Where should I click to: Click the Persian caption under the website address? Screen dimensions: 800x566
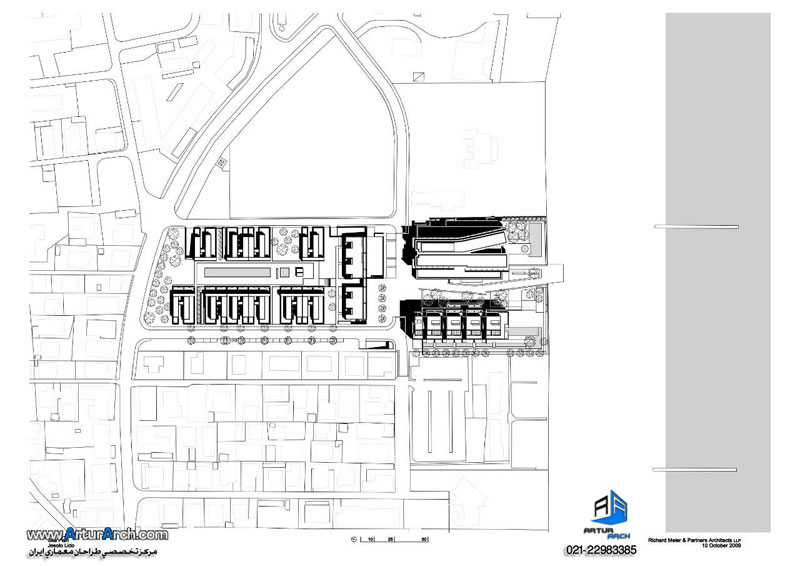pos(92,553)
